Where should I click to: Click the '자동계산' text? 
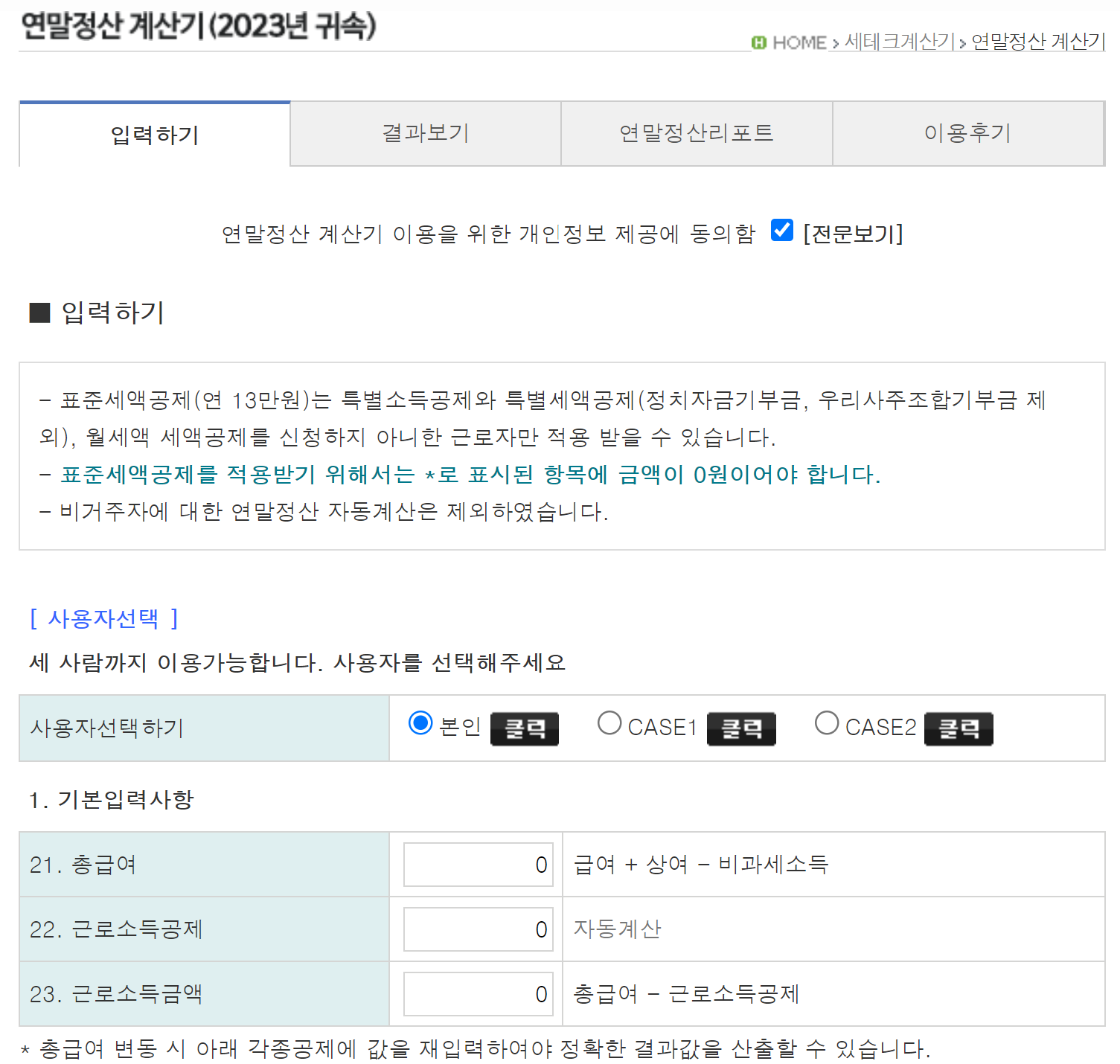(x=618, y=929)
